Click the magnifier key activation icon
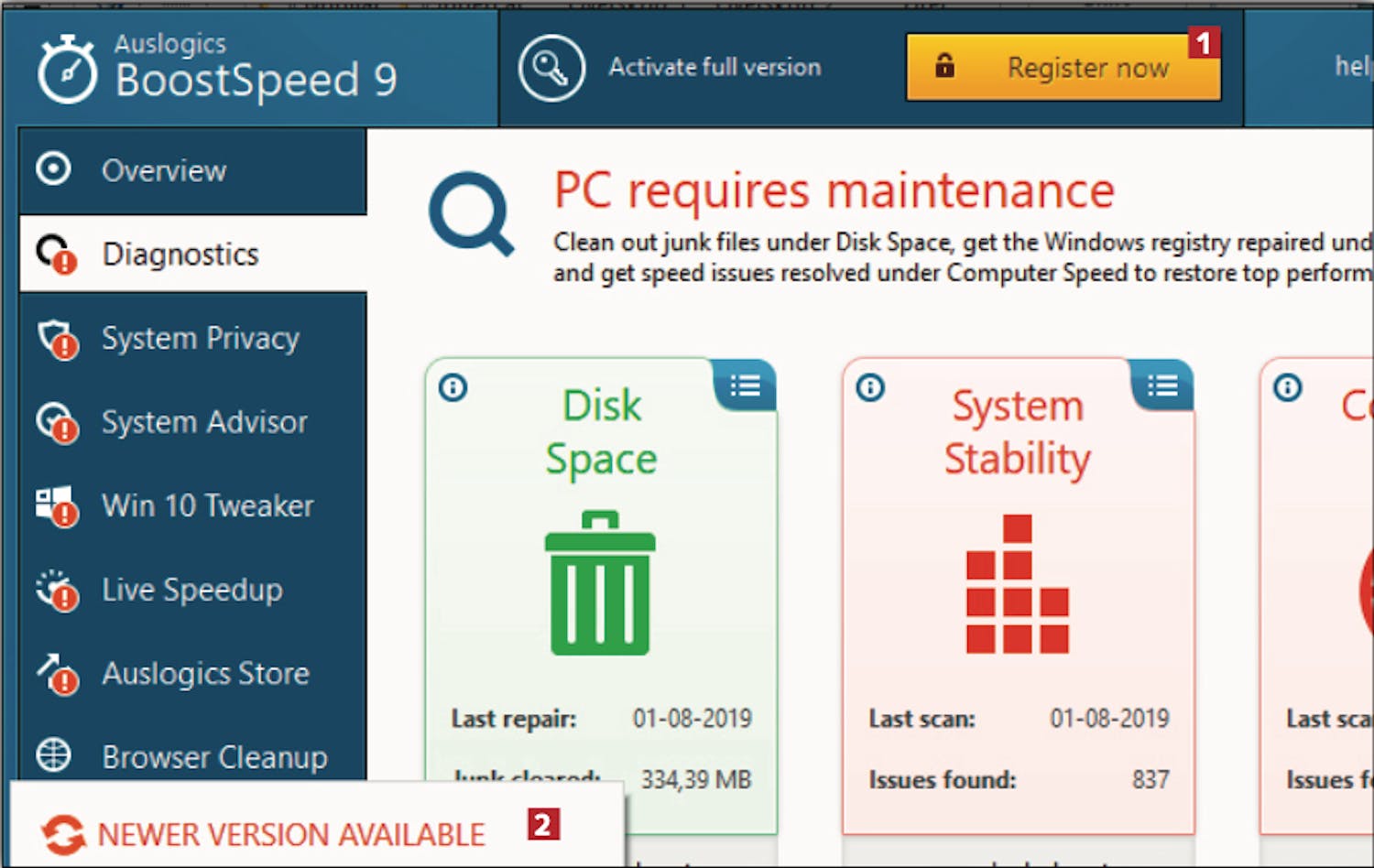This screenshot has width=1374, height=868. coord(551,69)
